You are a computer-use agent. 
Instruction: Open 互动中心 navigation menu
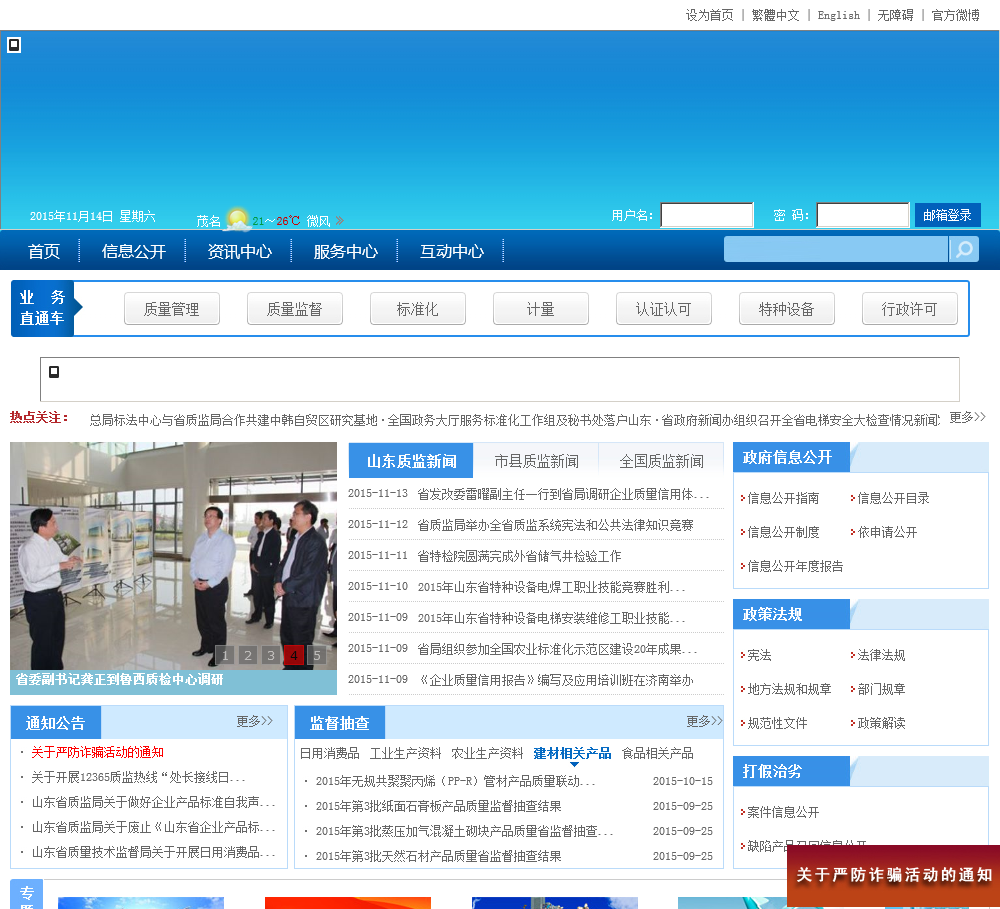point(452,251)
